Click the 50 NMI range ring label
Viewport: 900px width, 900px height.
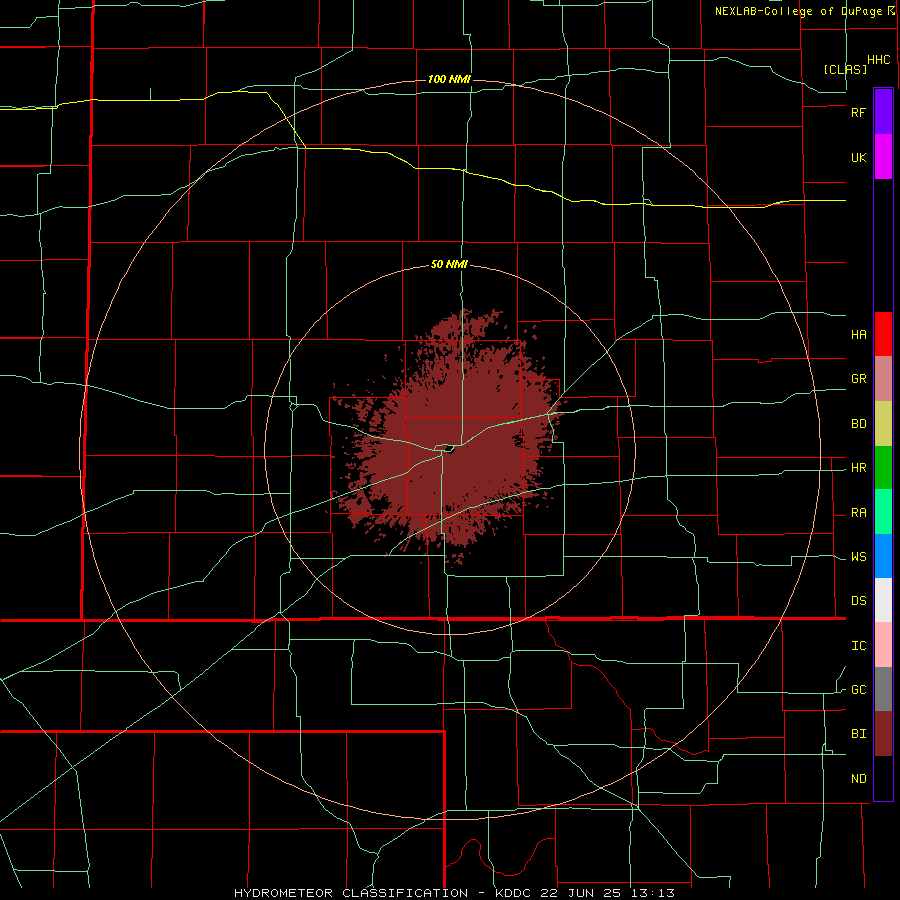click(x=449, y=265)
